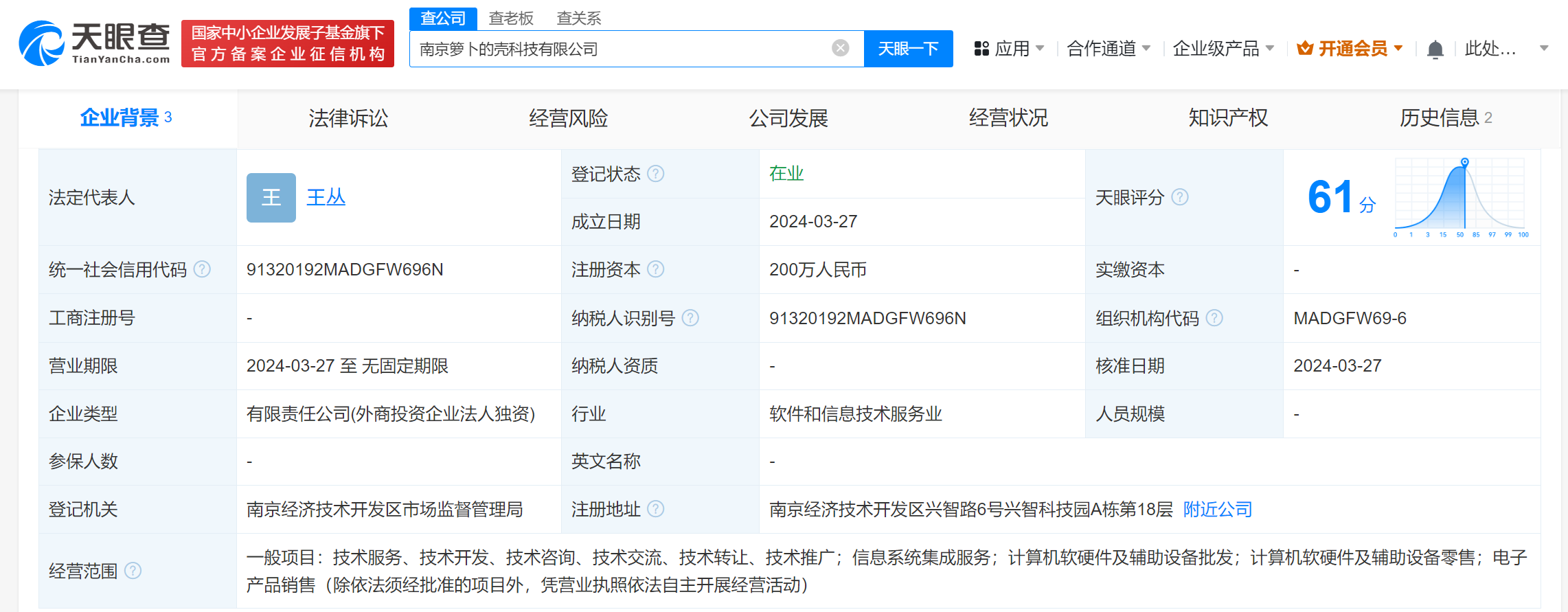
Task: Click the registered address text
Action: tap(971, 509)
